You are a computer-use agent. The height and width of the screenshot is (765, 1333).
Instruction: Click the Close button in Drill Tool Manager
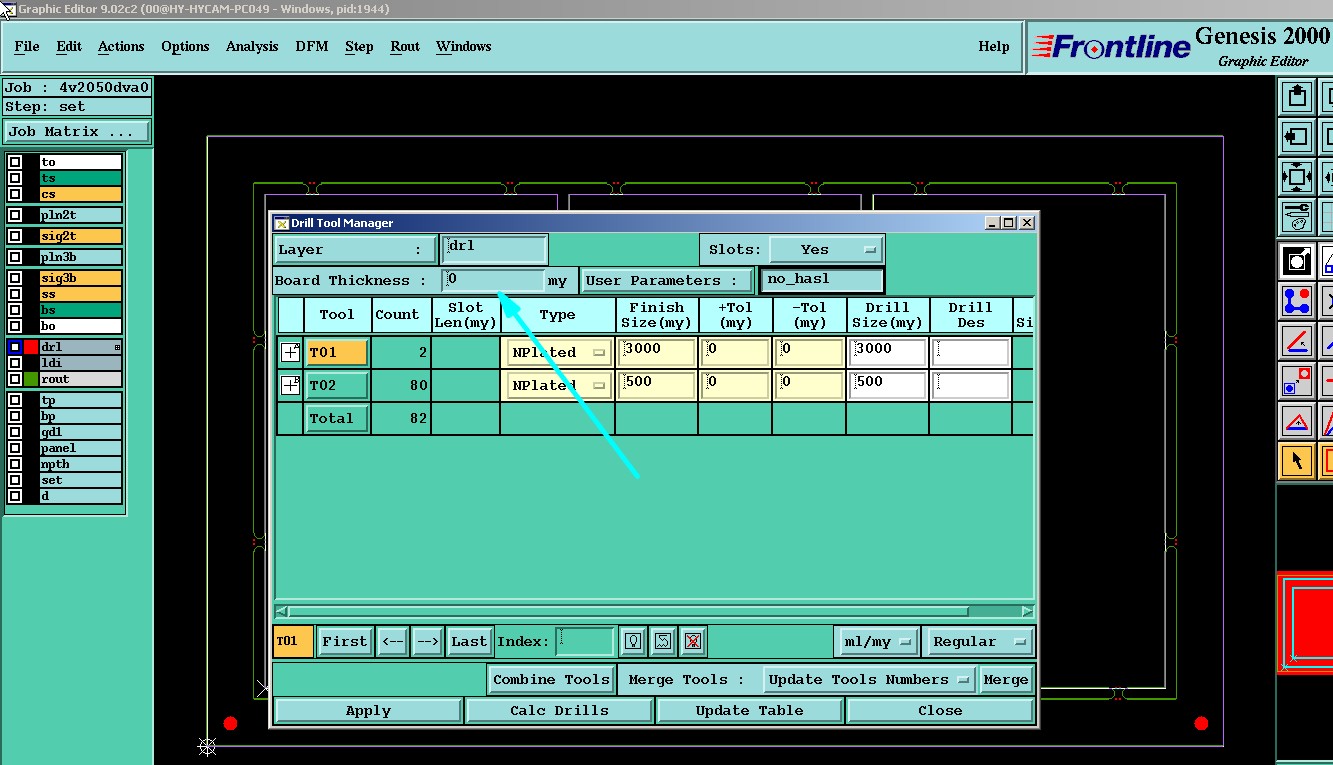940,710
